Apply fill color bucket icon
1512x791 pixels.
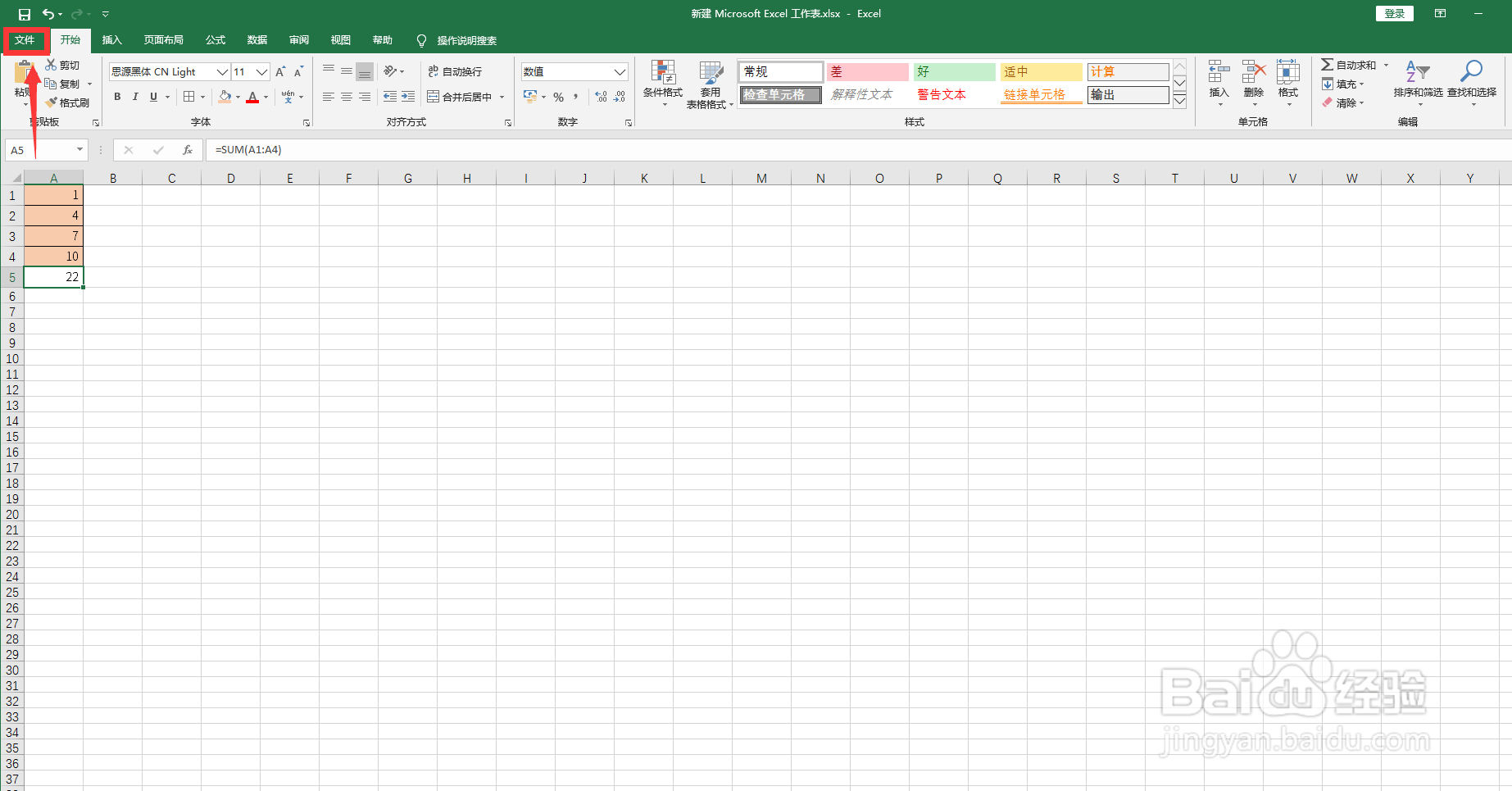(225, 97)
